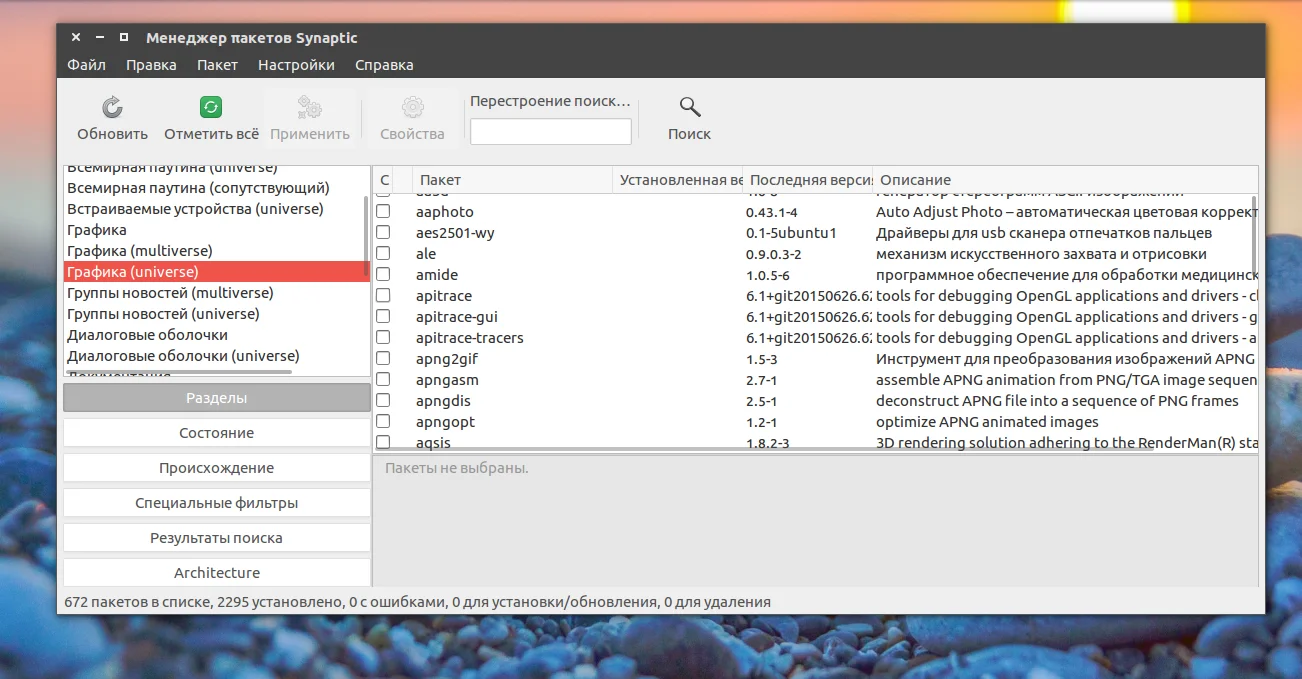The width and height of the screenshot is (1302, 679).
Task: Select the apngopt package name
Action: pos(445,422)
